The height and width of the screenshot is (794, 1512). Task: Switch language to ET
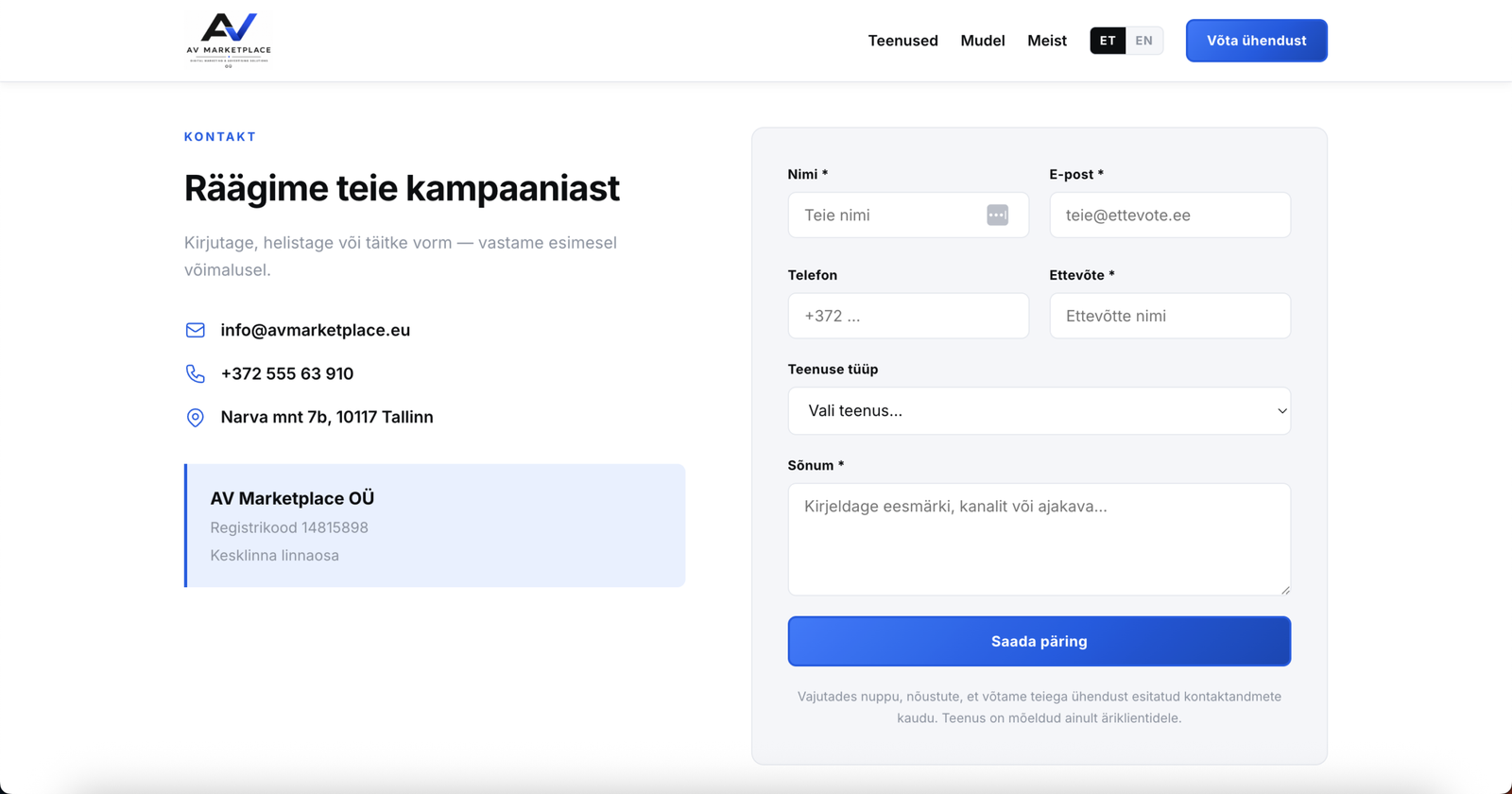pos(1108,41)
